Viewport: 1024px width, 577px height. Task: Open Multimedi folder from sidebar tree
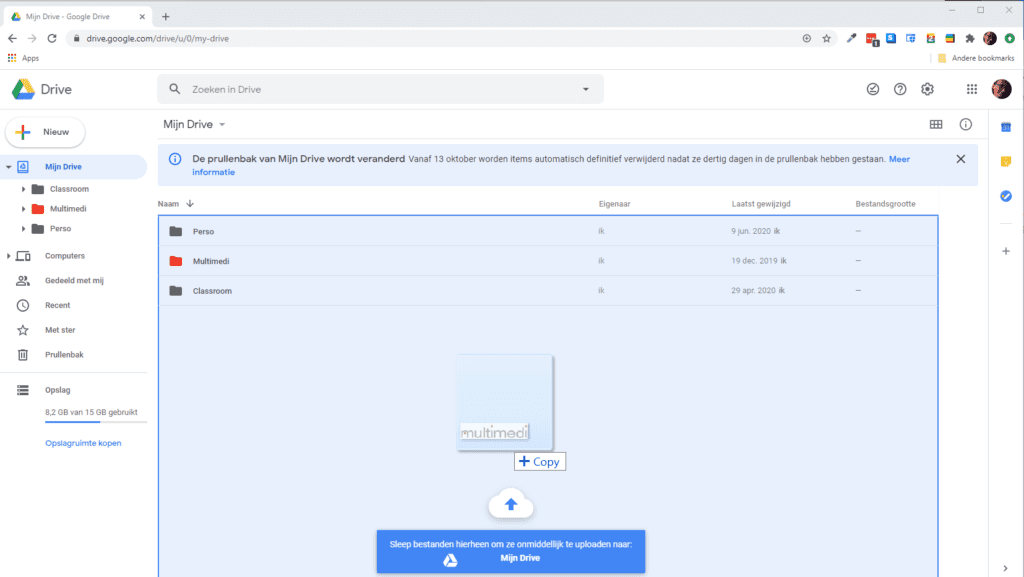tap(68, 209)
